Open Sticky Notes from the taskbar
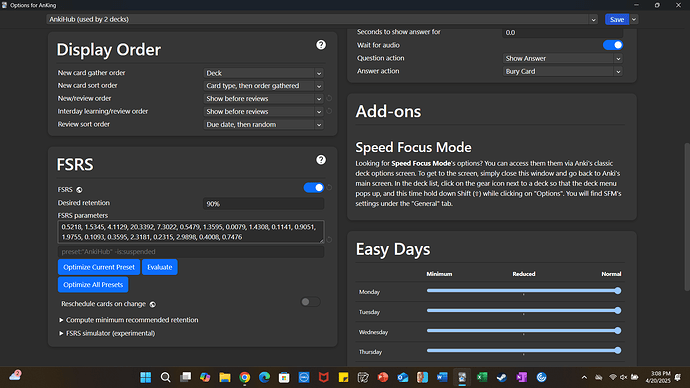The image size is (690, 388). coord(344,377)
